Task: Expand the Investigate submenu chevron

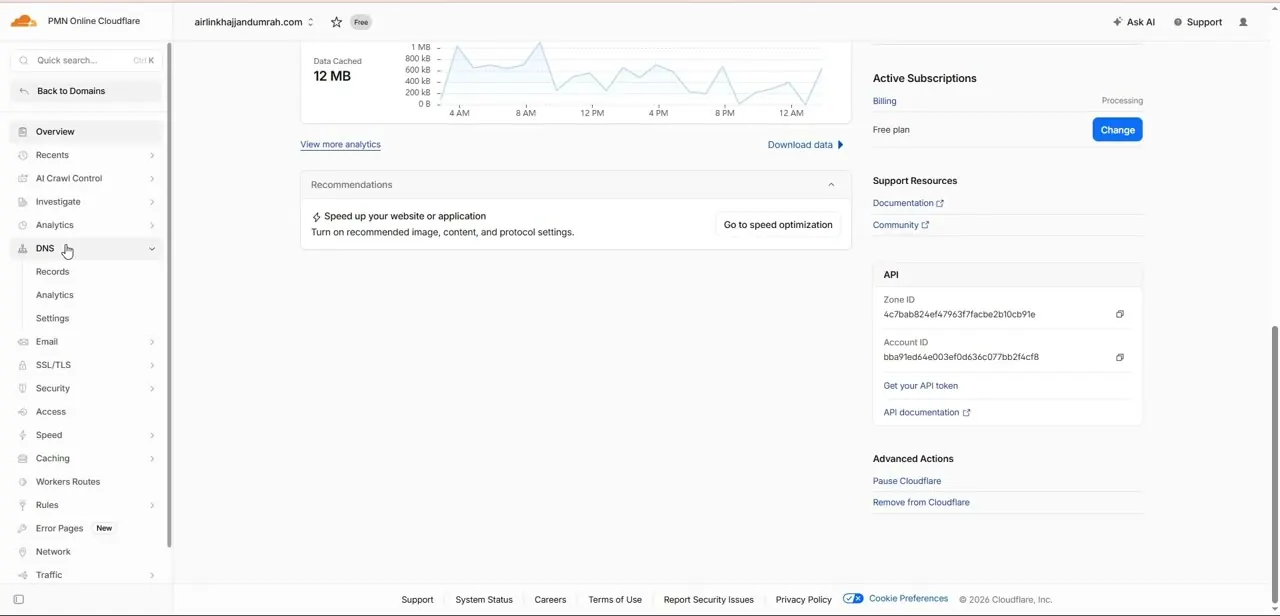Action: [152, 202]
